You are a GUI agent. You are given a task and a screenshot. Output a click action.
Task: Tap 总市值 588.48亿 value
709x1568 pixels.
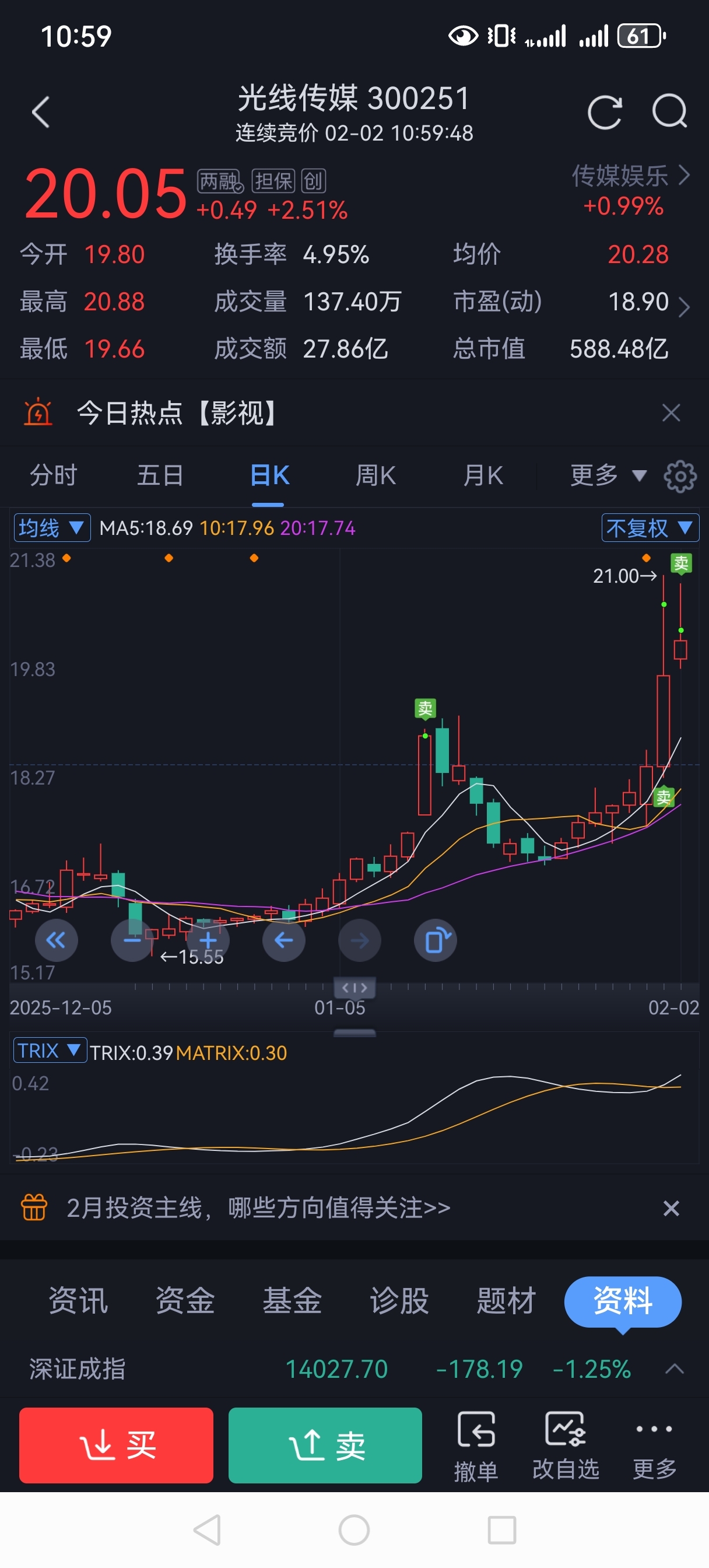619,349
